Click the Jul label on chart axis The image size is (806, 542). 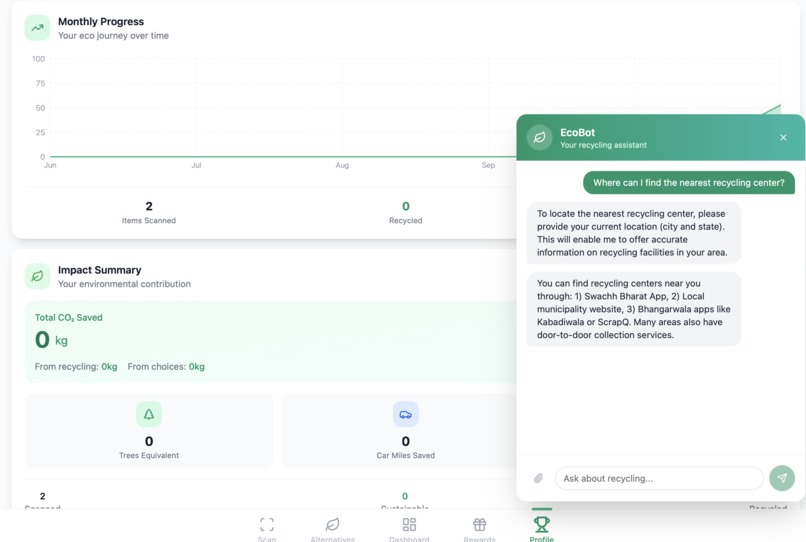coord(196,165)
